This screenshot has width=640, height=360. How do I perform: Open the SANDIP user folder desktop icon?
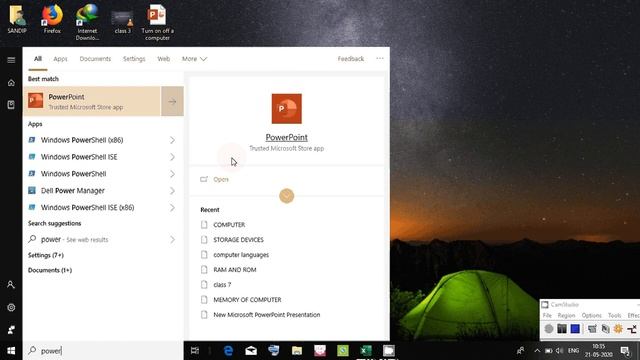tap(17, 20)
